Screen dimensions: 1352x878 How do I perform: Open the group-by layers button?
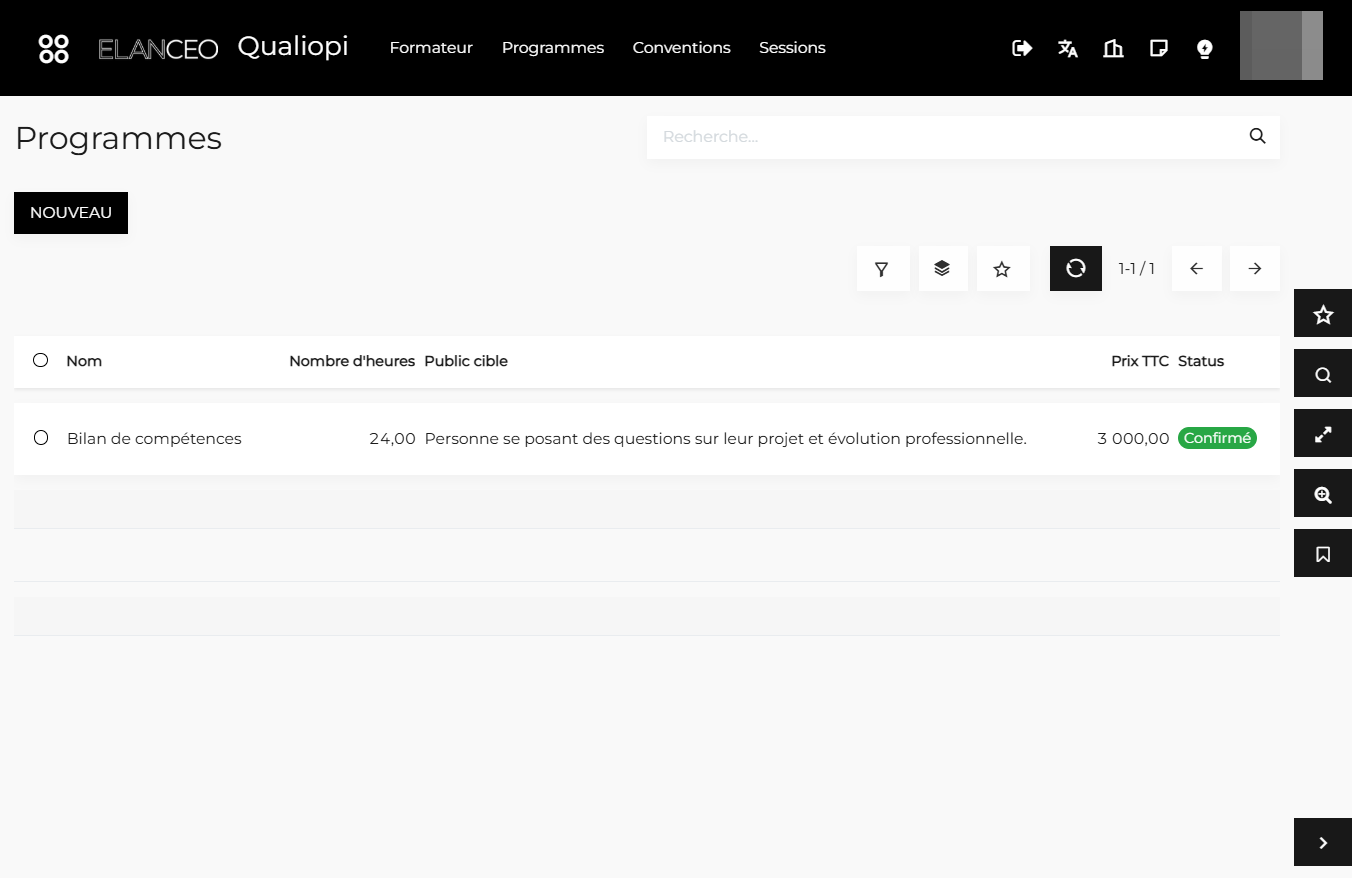click(943, 269)
